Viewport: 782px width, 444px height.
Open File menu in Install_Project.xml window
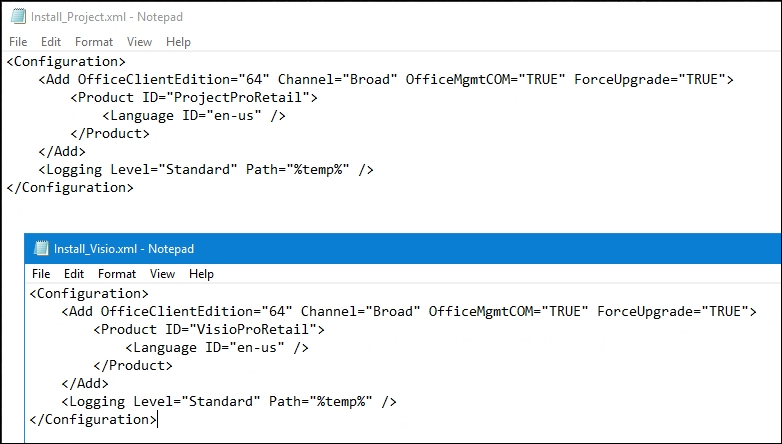coord(18,42)
